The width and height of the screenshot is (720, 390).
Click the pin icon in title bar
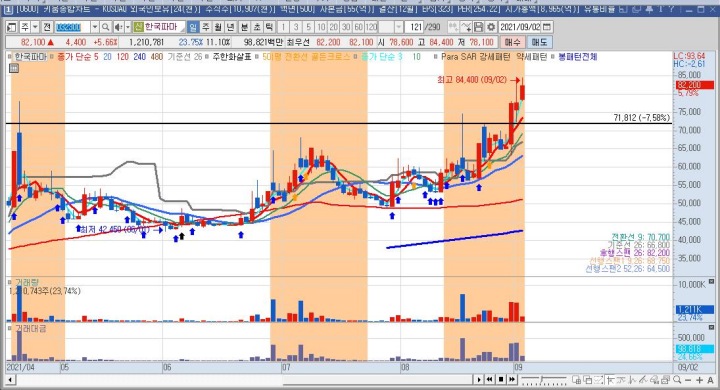649,9
